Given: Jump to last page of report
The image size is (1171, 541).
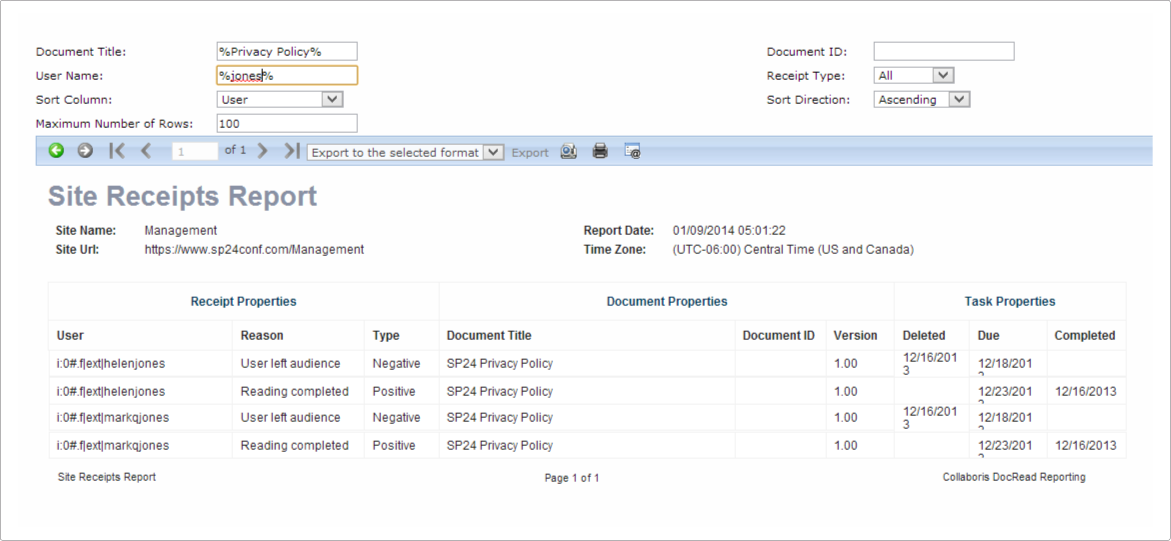Looking at the screenshot, I should pos(291,151).
